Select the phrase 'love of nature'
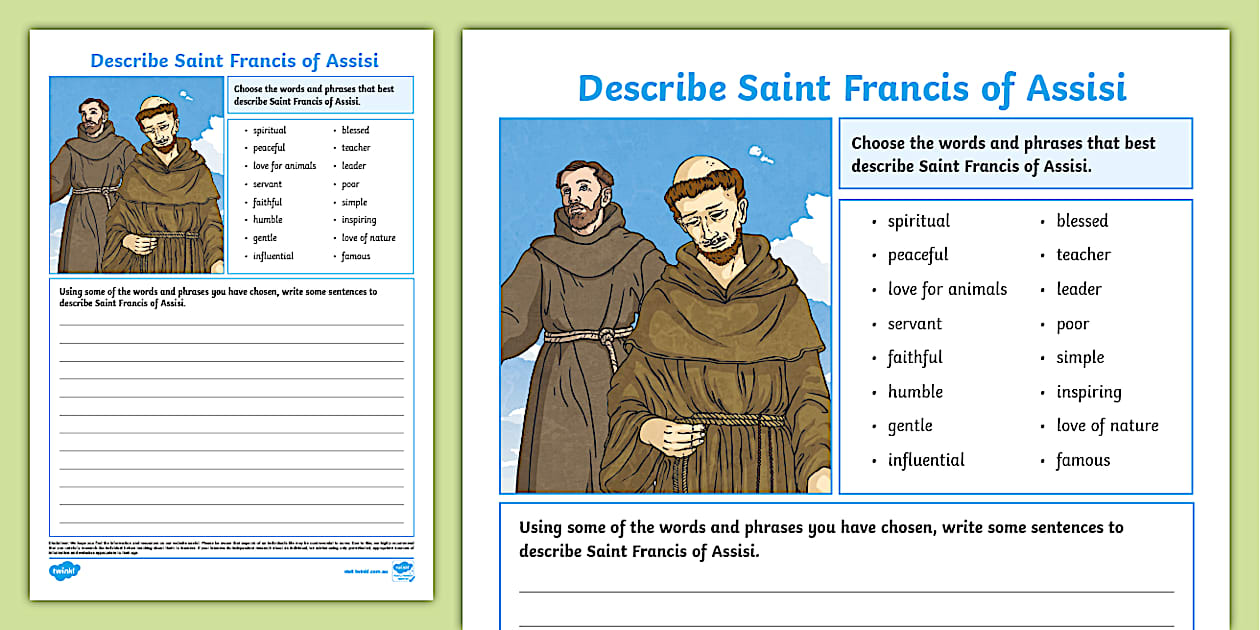The image size is (1260, 630). (1107, 425)
